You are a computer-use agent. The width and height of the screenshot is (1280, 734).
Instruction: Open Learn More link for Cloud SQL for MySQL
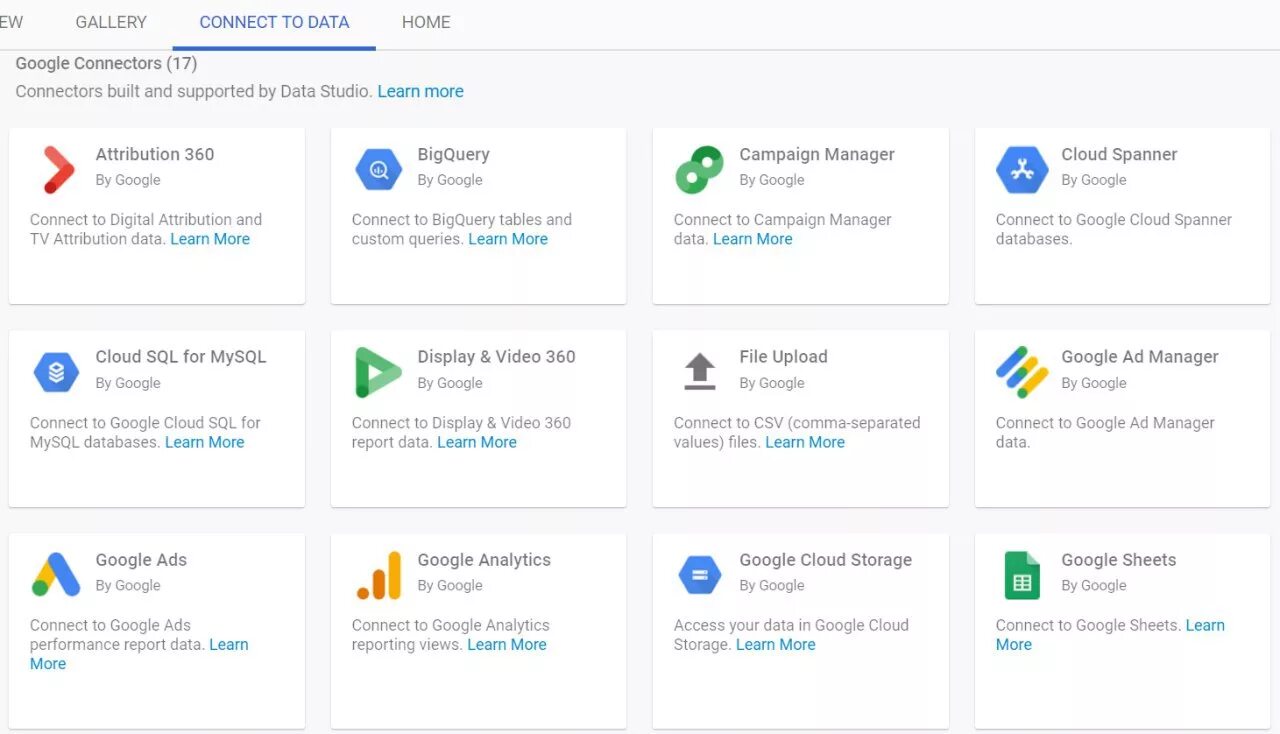point(205,442)
